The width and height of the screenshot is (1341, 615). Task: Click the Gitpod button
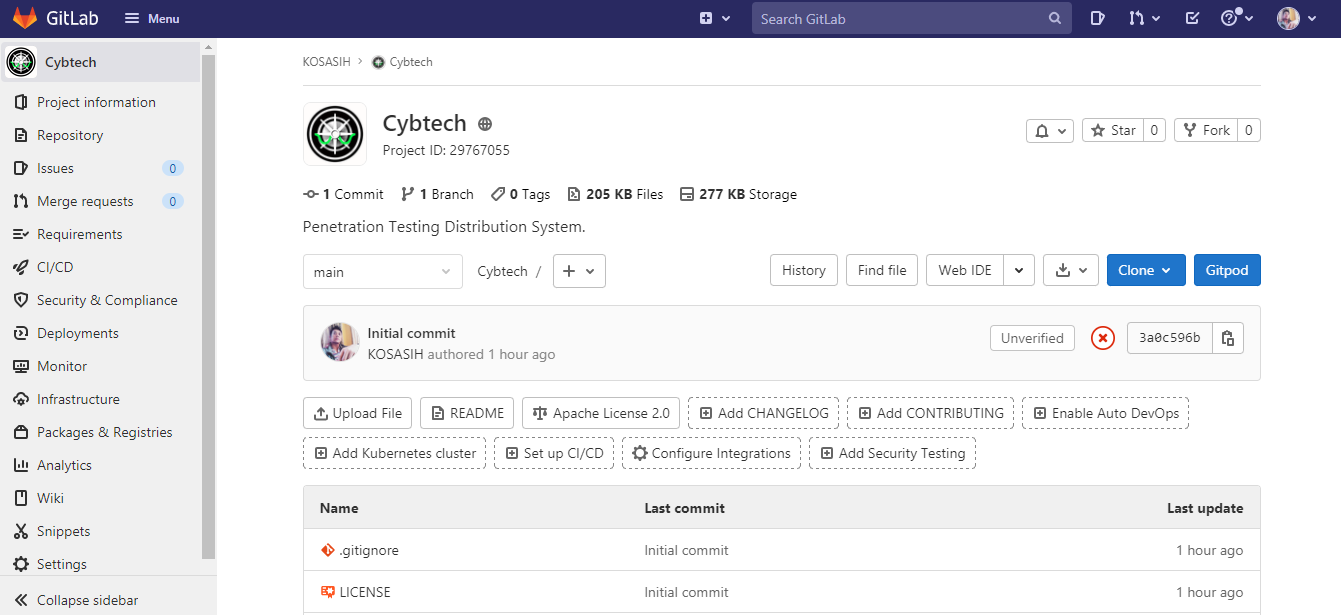coord(1227,270)
